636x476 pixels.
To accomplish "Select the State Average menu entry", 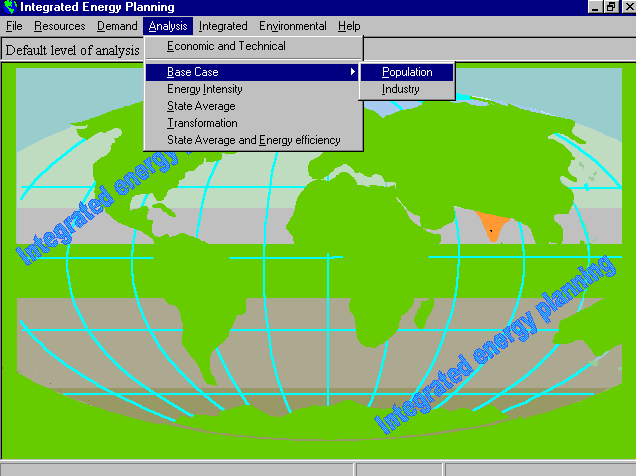I will pyautogui.click(x=201, y=106).
